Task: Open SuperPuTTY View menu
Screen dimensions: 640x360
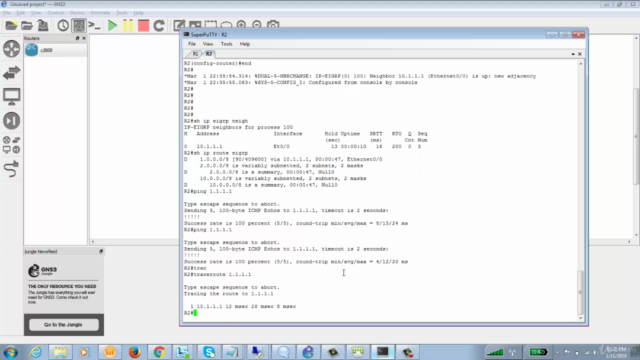Action: click(208, 44)
